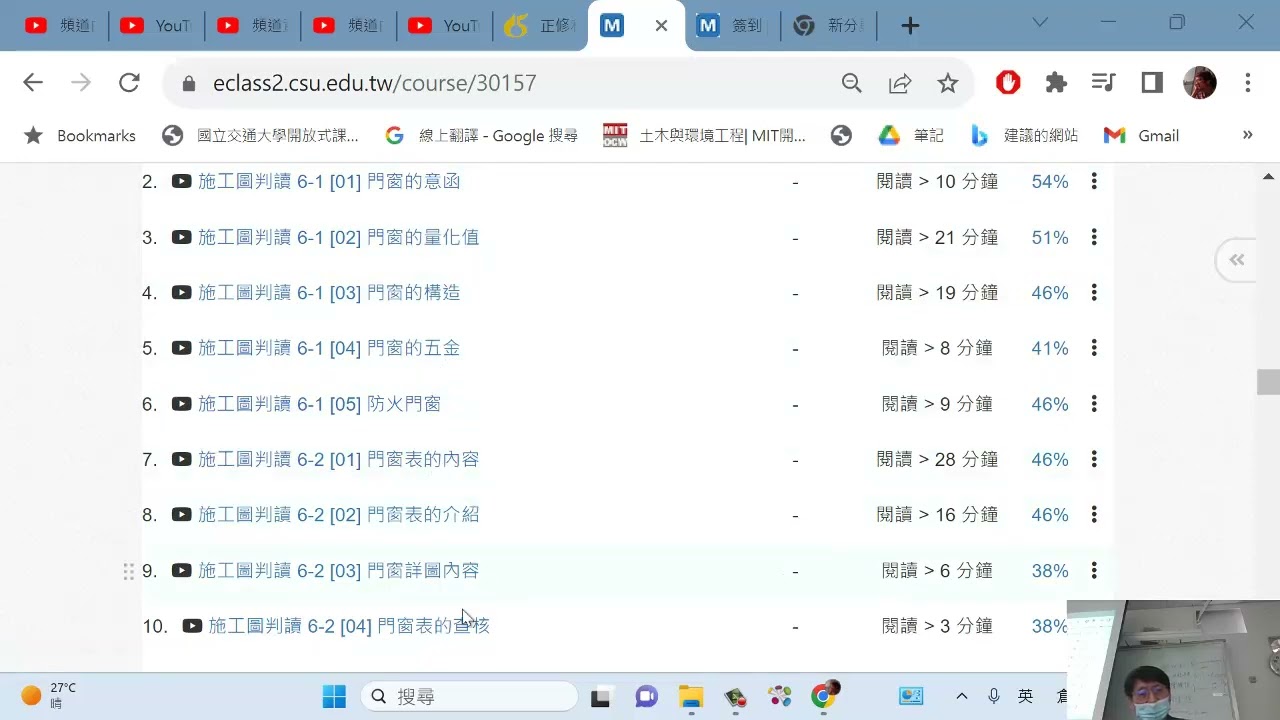Open 國立交通大學開放式課 bookmark
1280x720 pixels.
click(260, 135)
